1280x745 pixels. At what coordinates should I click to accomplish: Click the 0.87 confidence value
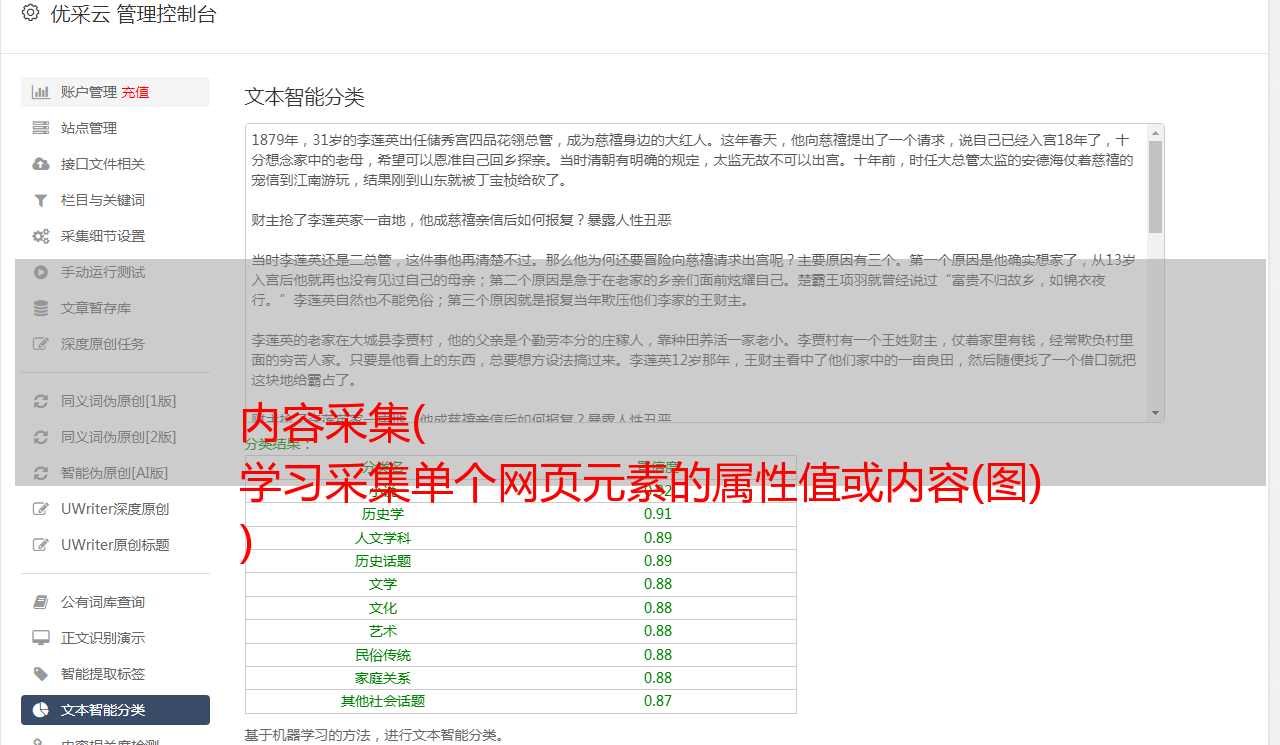[x=658, y=701]
